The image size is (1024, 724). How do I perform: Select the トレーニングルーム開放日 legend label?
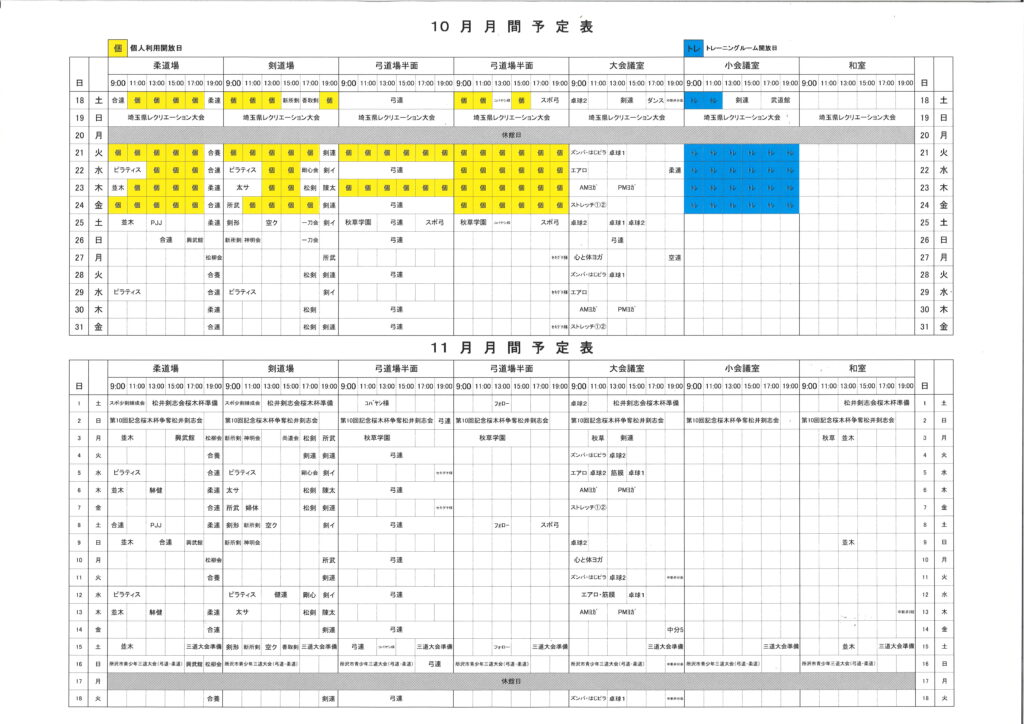[x=742, y=48]
